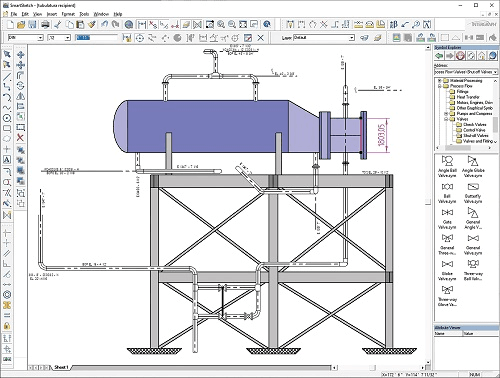Open the dimension style dropdown
This screenshot has height=378, width=500.
pos(41,38)
